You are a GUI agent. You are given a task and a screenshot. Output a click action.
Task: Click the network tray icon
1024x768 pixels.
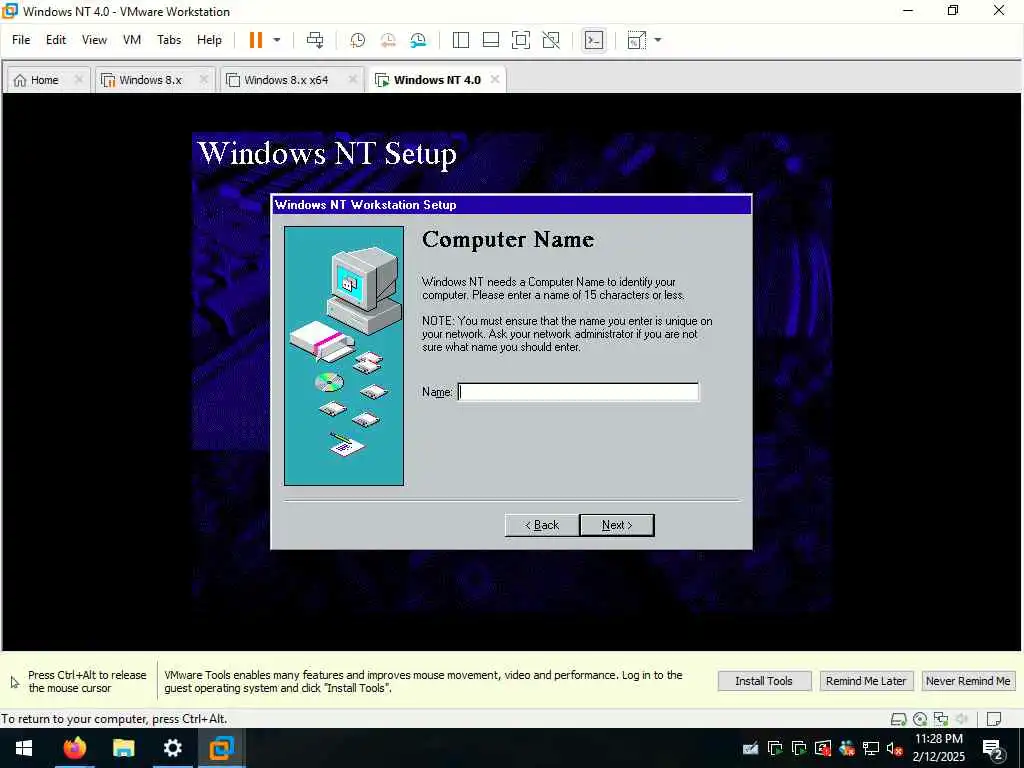pos(871,748)
